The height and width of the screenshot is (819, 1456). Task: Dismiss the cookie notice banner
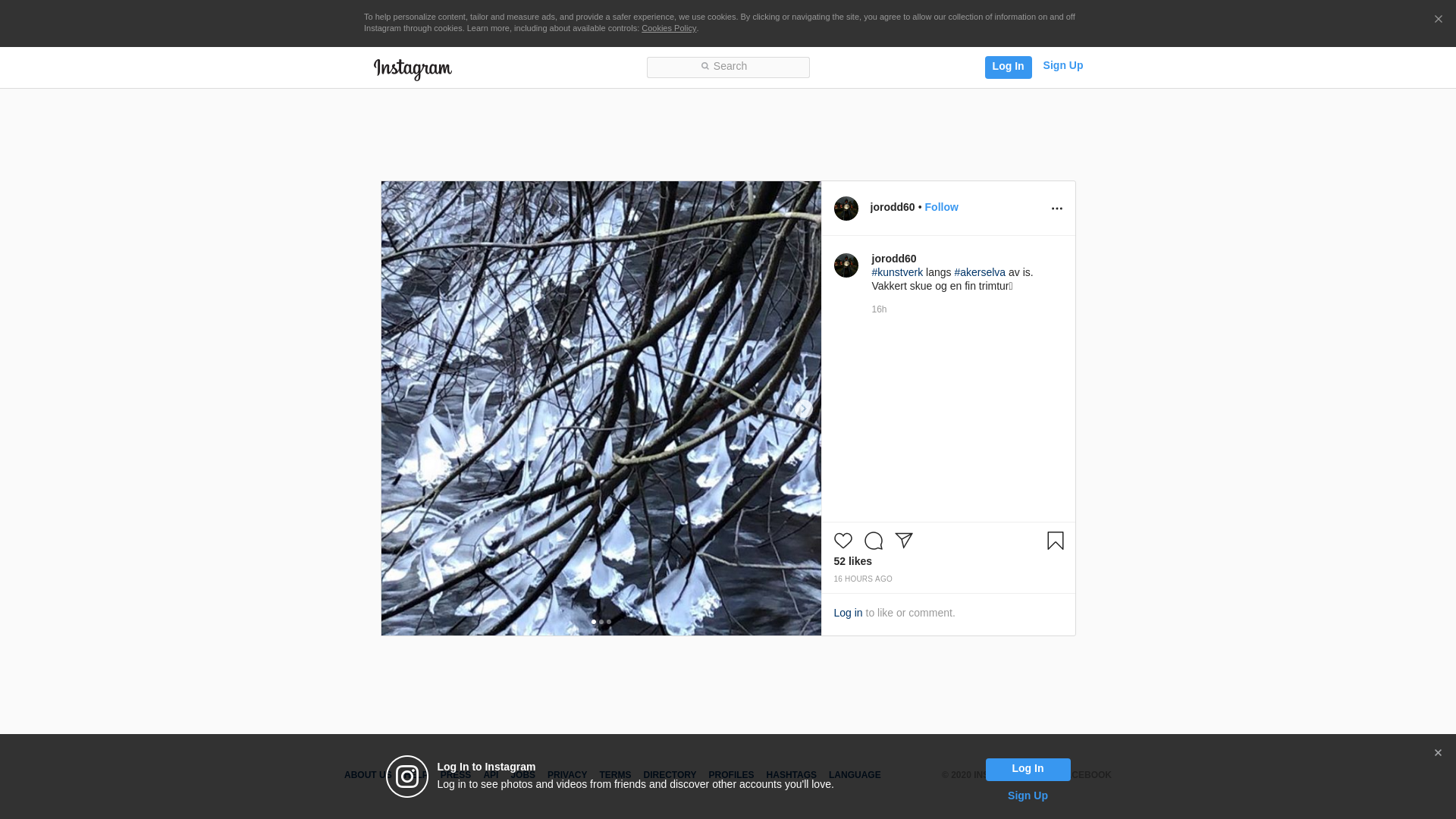1438,20
